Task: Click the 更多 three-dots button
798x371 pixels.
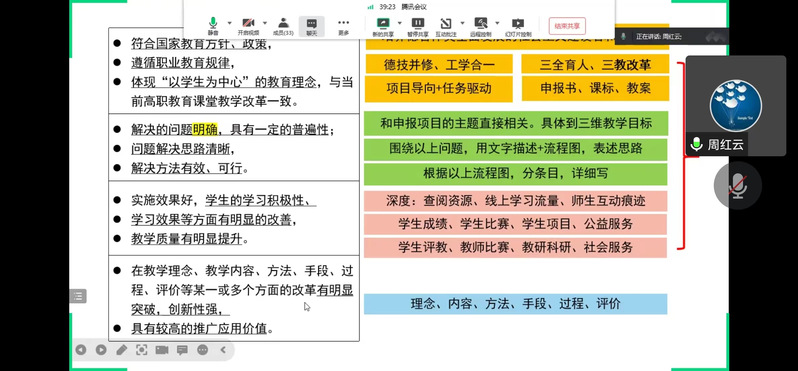Action: [x=344, y=26]
